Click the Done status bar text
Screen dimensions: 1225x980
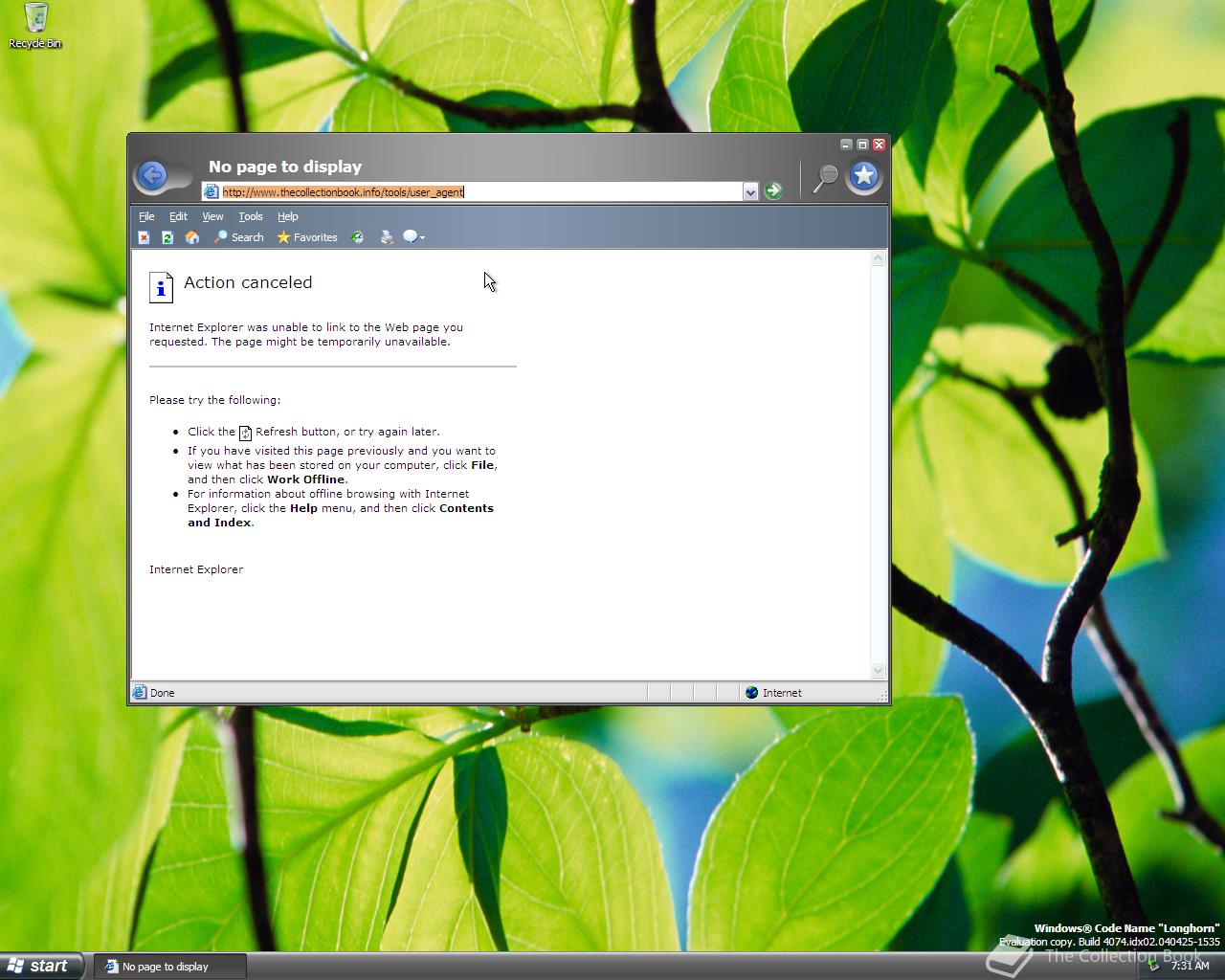point(163,693)
